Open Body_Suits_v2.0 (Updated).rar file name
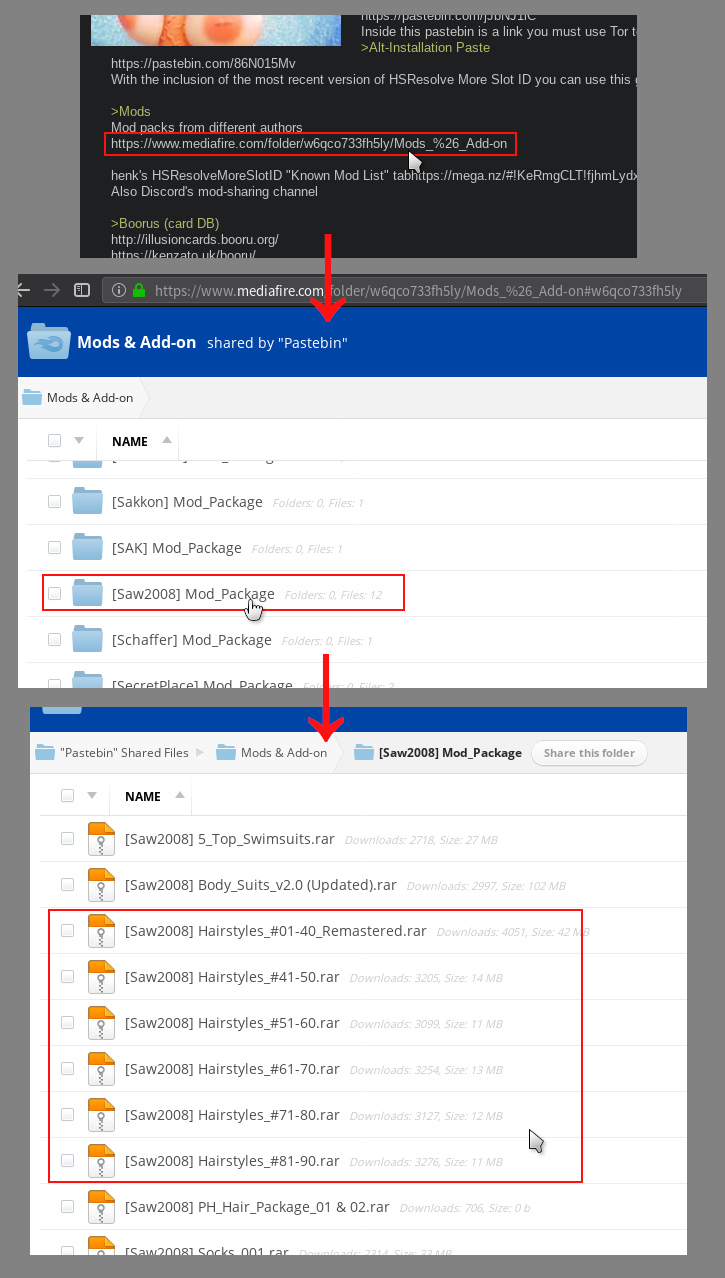 [x=261, y=885]
